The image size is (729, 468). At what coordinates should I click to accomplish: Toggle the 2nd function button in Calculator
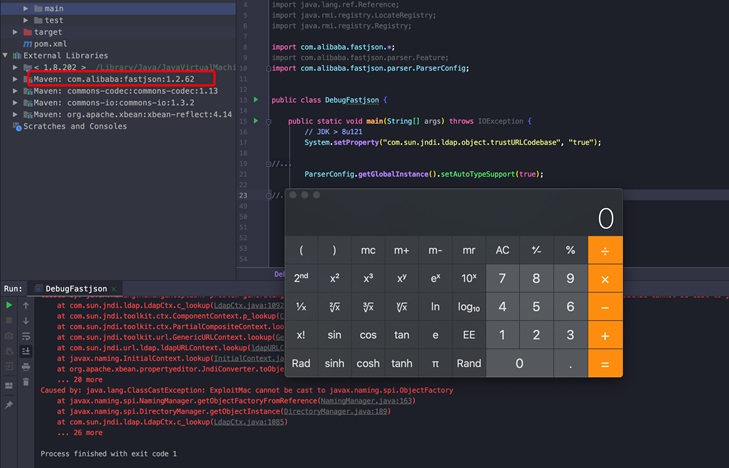pos(301,278)
